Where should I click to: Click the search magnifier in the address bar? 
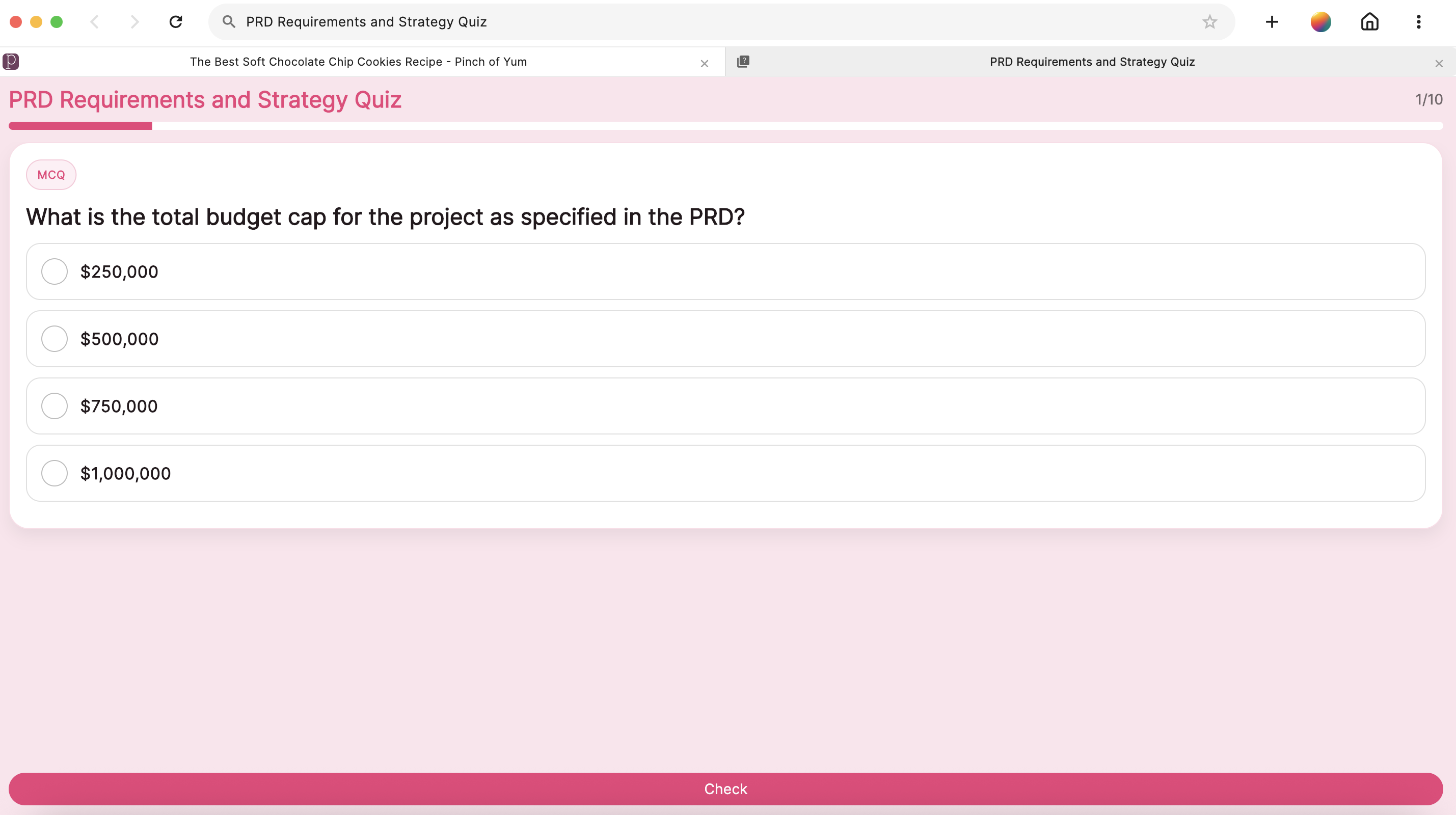click(x=228, y=21)
